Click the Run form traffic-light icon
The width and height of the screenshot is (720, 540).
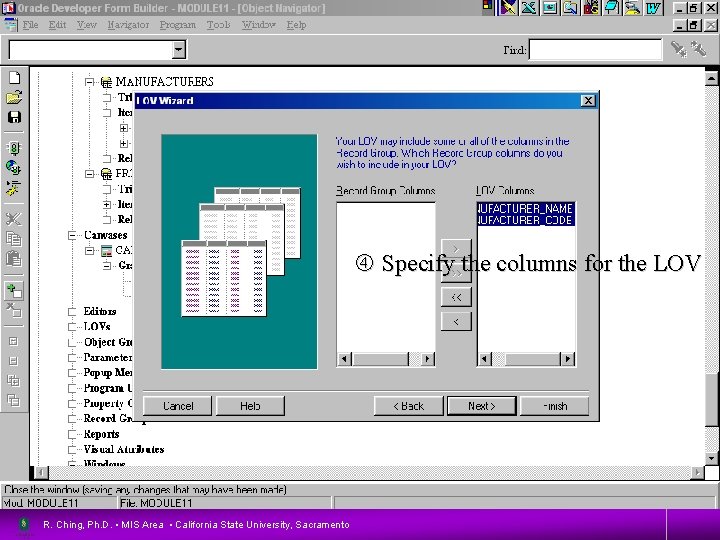[14, 148]
